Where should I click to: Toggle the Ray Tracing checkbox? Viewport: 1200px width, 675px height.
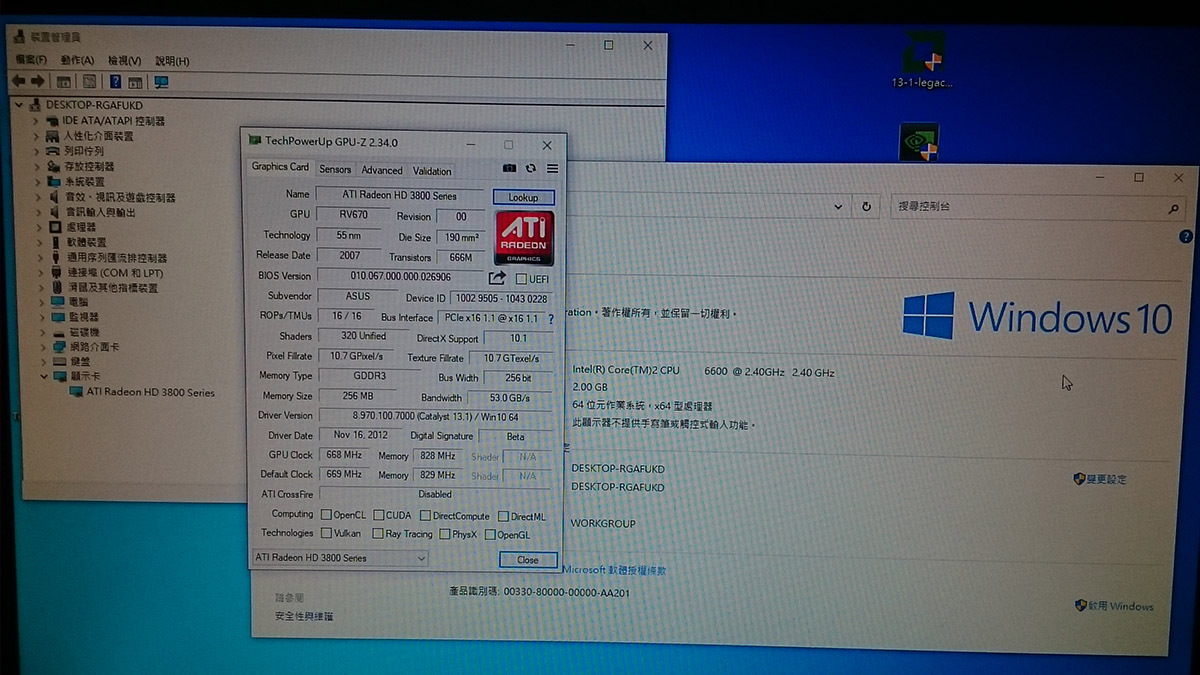point(378,534)
